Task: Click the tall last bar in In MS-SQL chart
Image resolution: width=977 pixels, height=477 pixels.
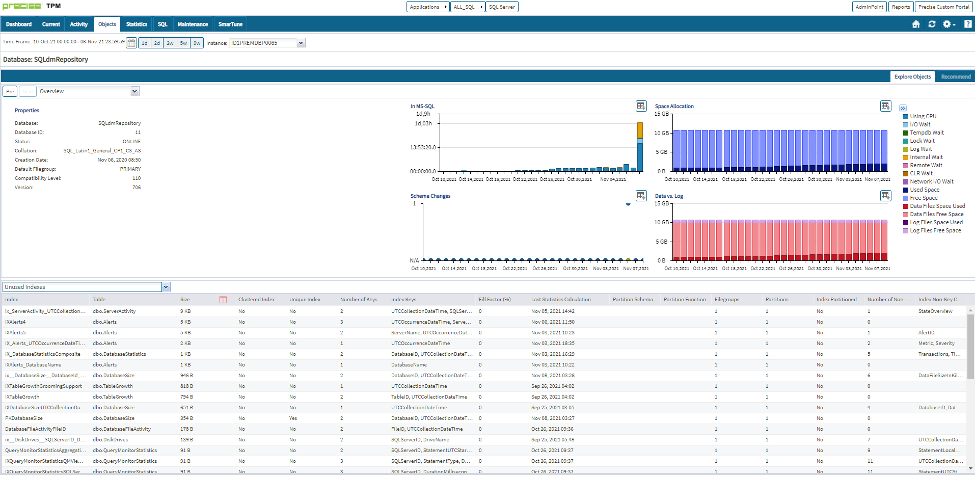Action: click(640, 146)
